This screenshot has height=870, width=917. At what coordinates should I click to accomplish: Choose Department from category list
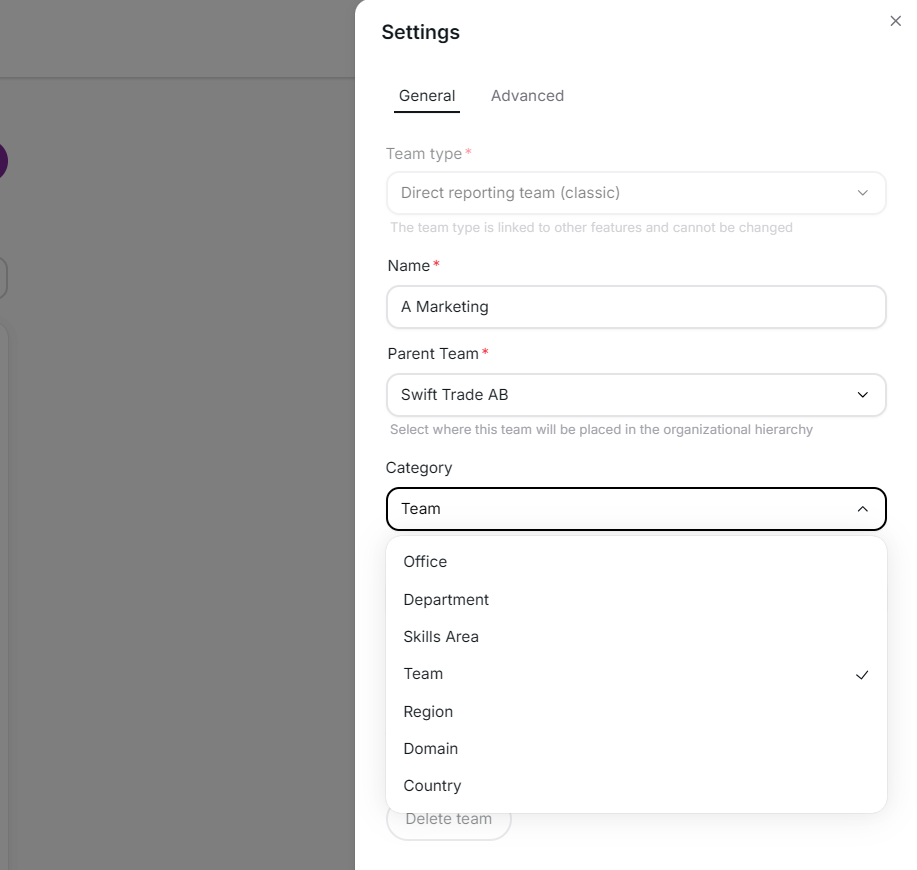click(x=636, y=600)
